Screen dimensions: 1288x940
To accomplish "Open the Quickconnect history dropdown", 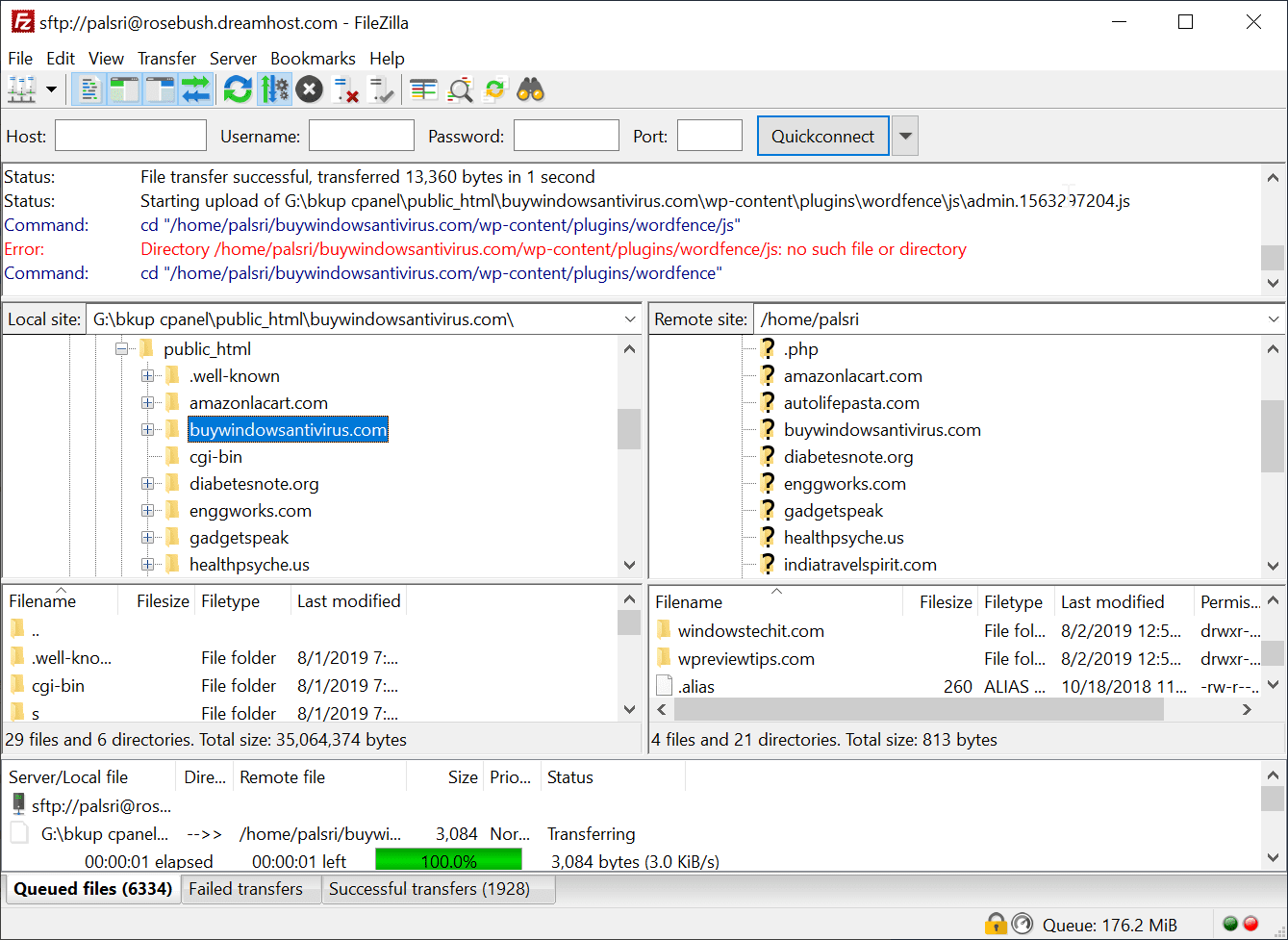I will pos(904,136).
